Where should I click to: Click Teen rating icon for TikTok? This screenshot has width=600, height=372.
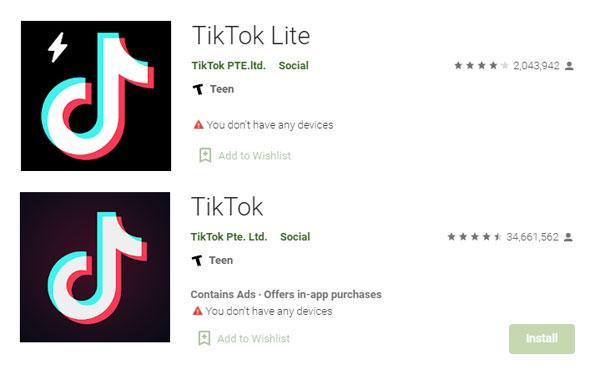[197, 261]
